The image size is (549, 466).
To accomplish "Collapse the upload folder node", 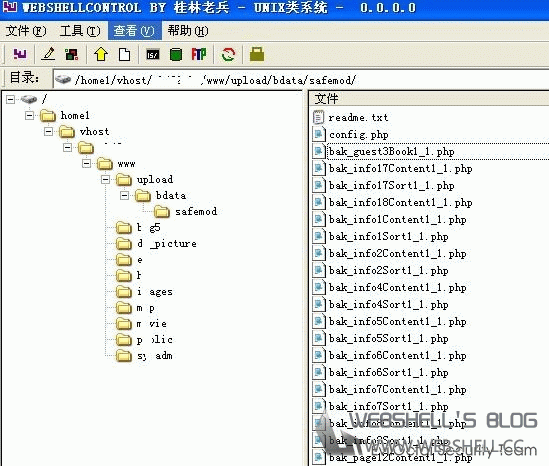I will click(x=105, y=180).
